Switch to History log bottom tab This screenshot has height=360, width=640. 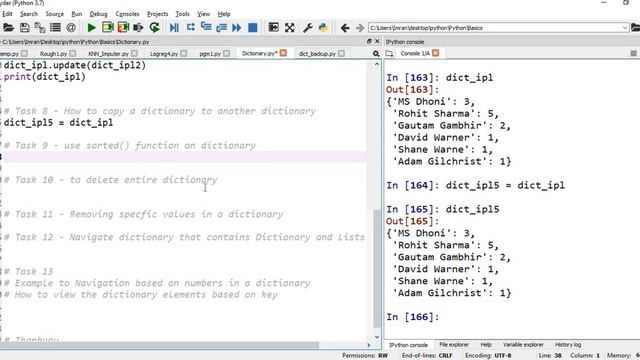click(x=568, y=345)
